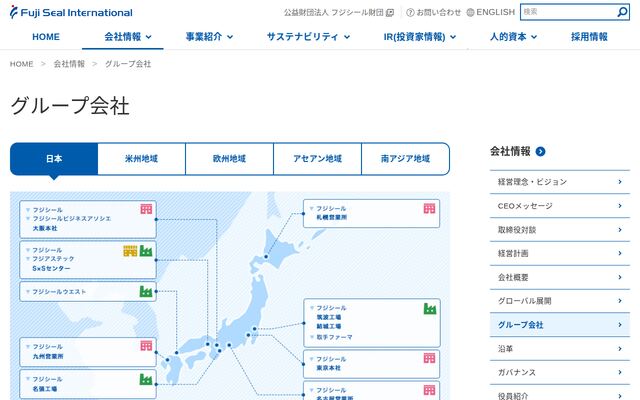The width and height of the screenshot is (640, 400).
Task: Expand the フジシール triangle in 札幌営業所 card
Action: (x=311, y=209)
